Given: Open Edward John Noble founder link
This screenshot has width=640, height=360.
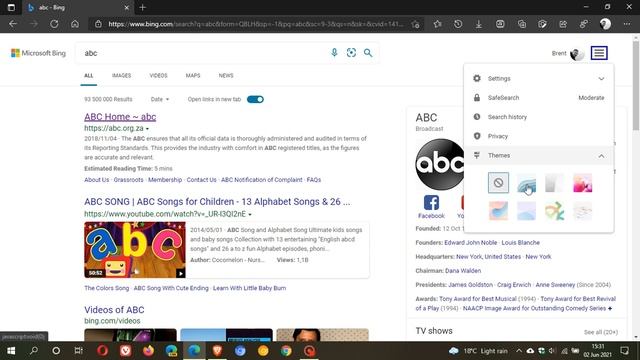Looking at the screenshot, I should coord(470,242).
